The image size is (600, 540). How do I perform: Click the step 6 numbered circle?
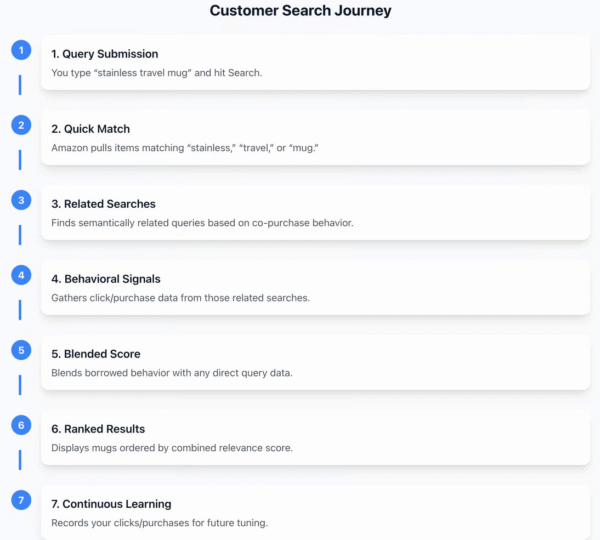[21, 425]
